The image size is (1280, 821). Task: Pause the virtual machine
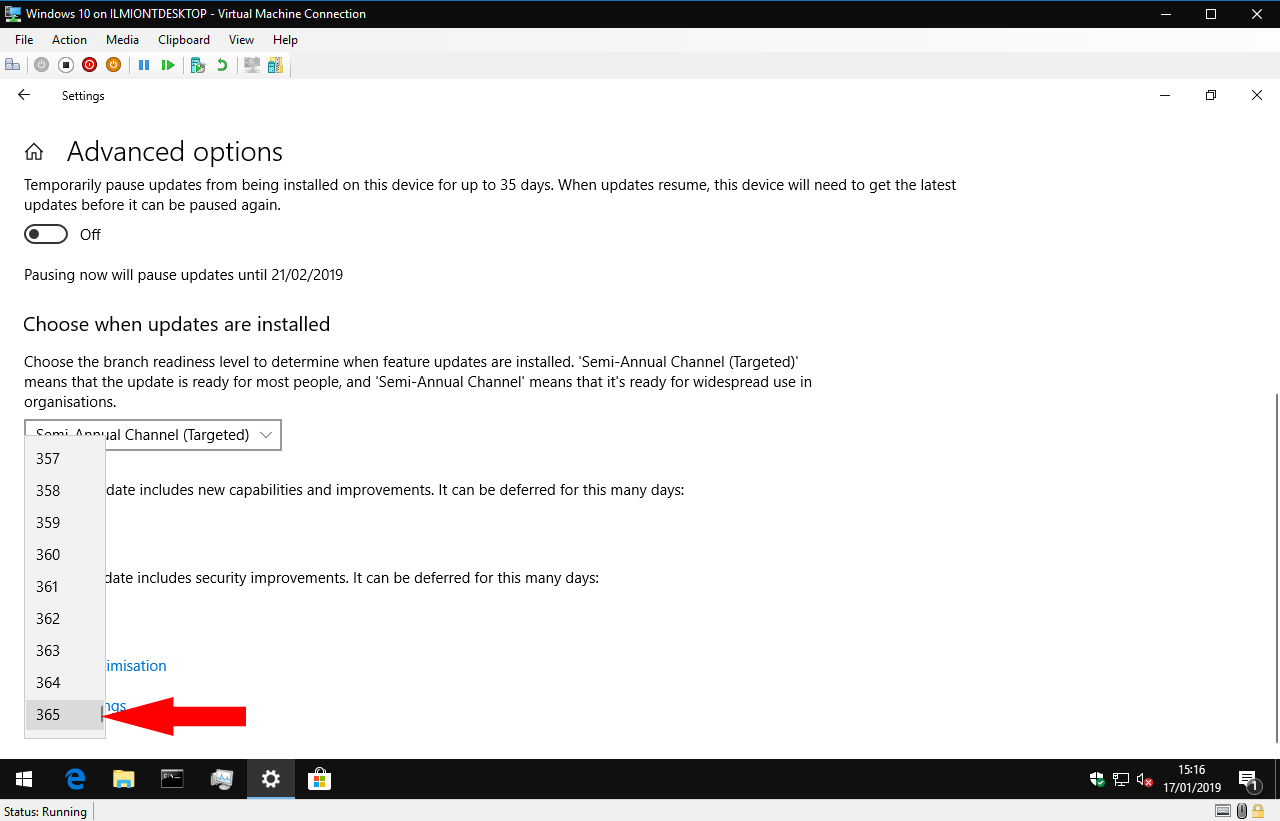(144, 64)
